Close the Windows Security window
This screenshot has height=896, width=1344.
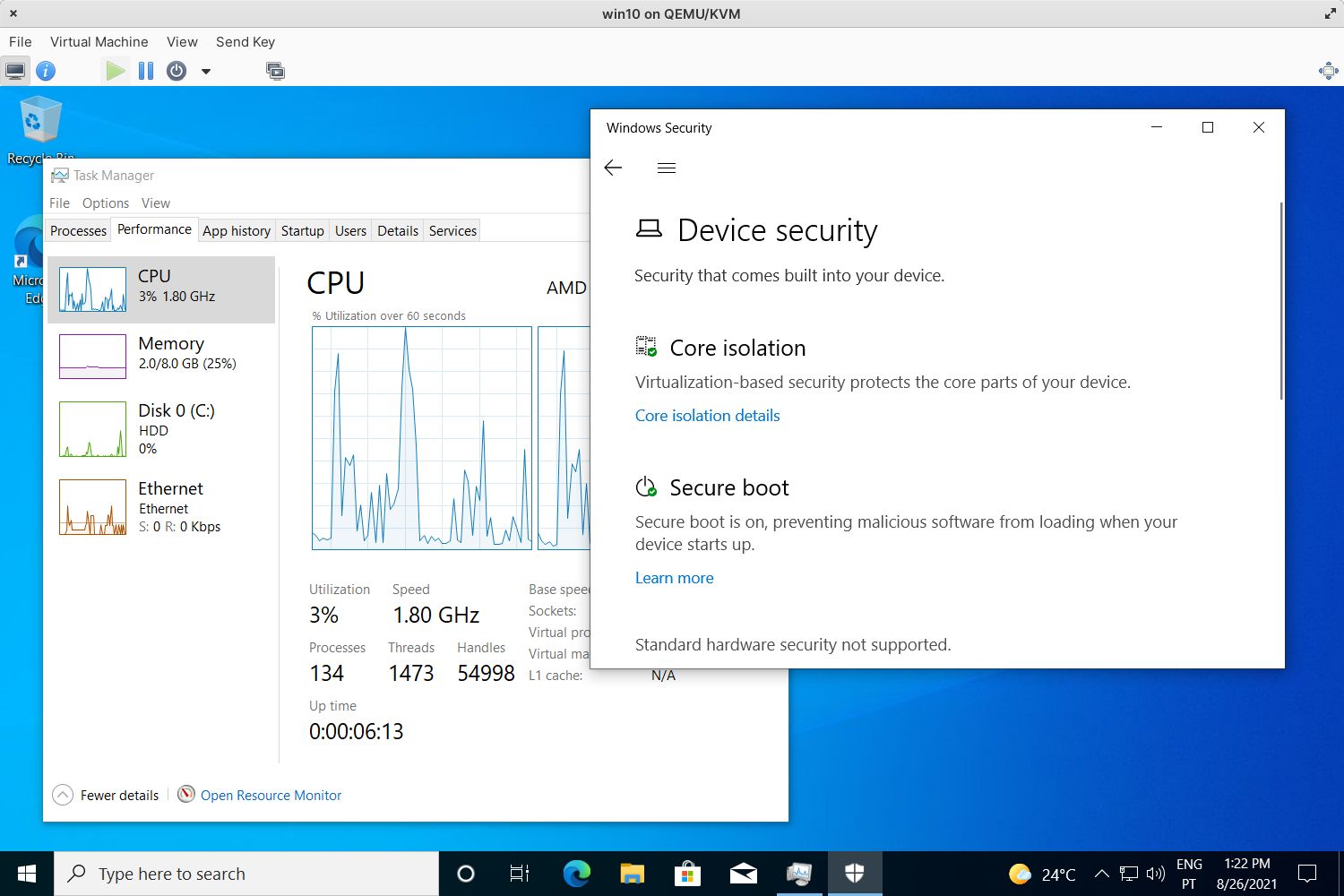coord(1259,127)
